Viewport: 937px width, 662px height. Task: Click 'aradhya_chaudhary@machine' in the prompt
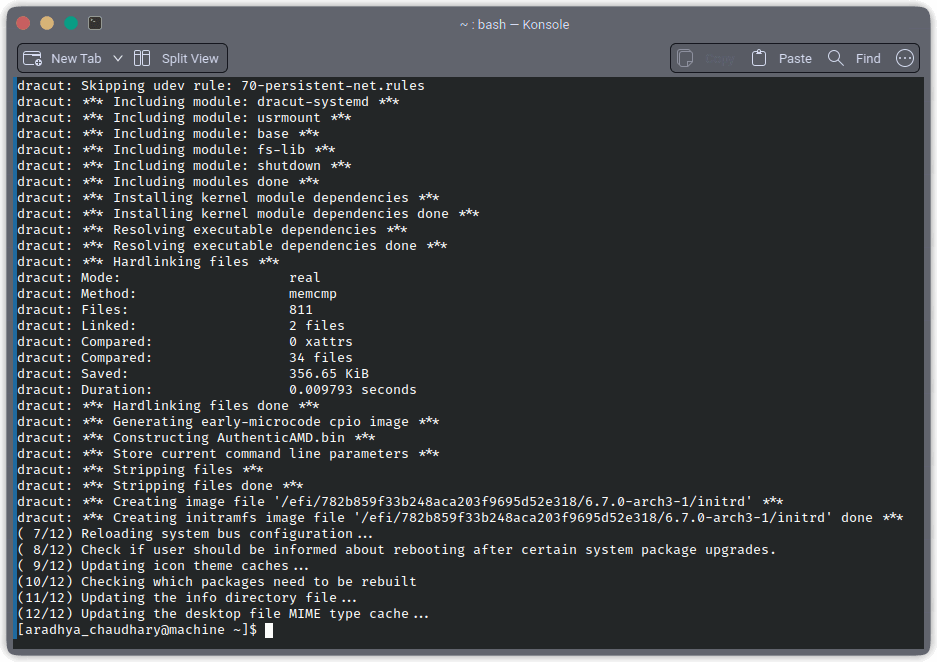tap(125, 630)
